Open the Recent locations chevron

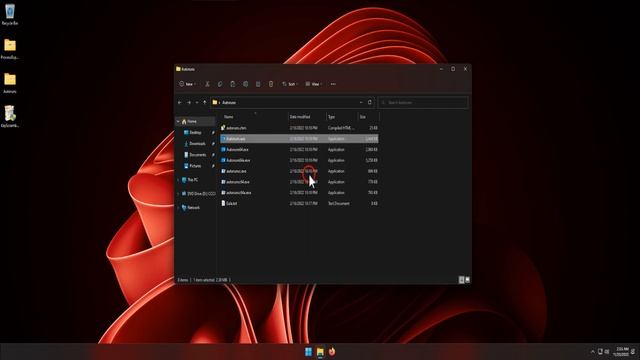click(x=197, y=102)
